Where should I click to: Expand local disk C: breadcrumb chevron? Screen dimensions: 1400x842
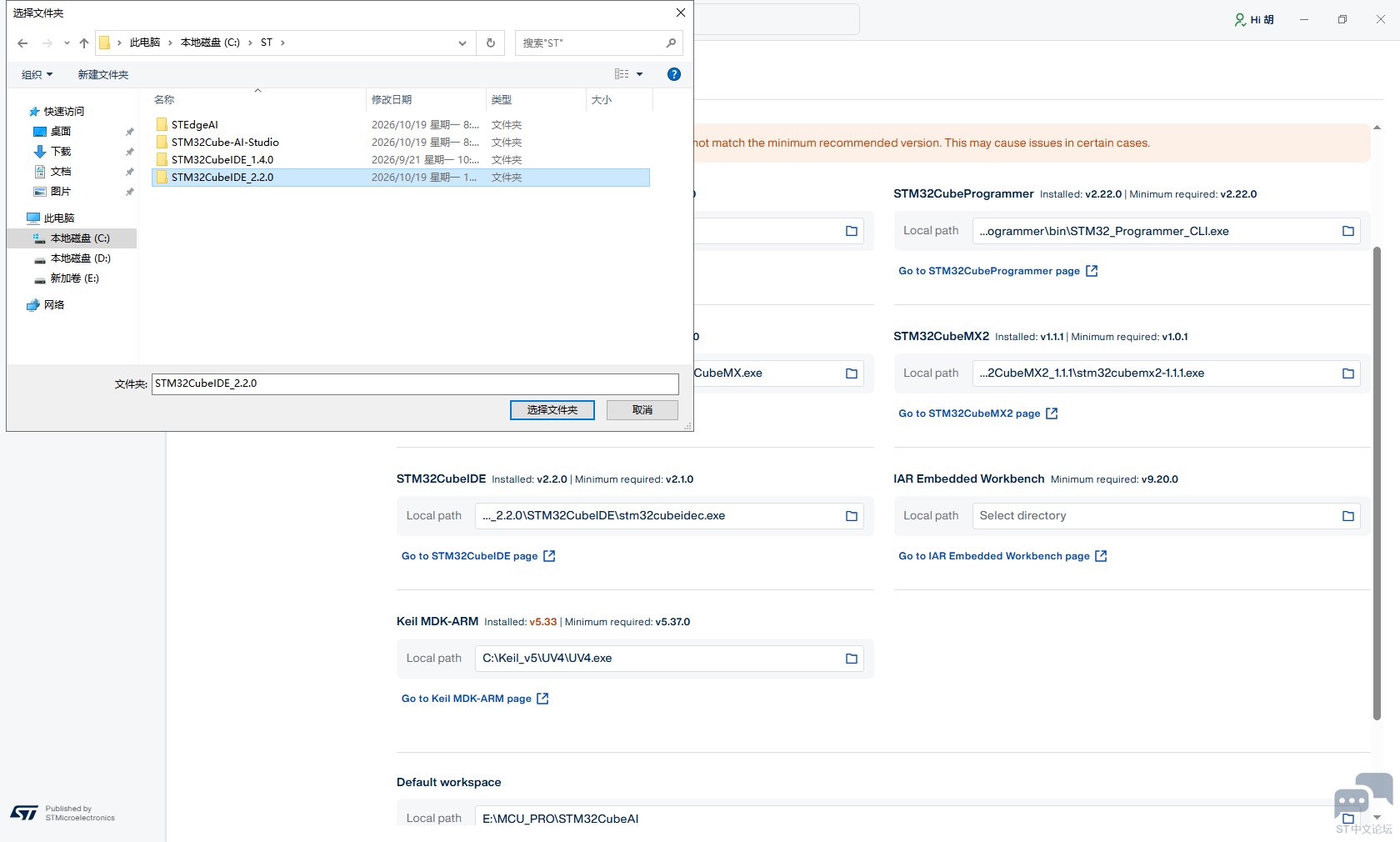(250, 43)
